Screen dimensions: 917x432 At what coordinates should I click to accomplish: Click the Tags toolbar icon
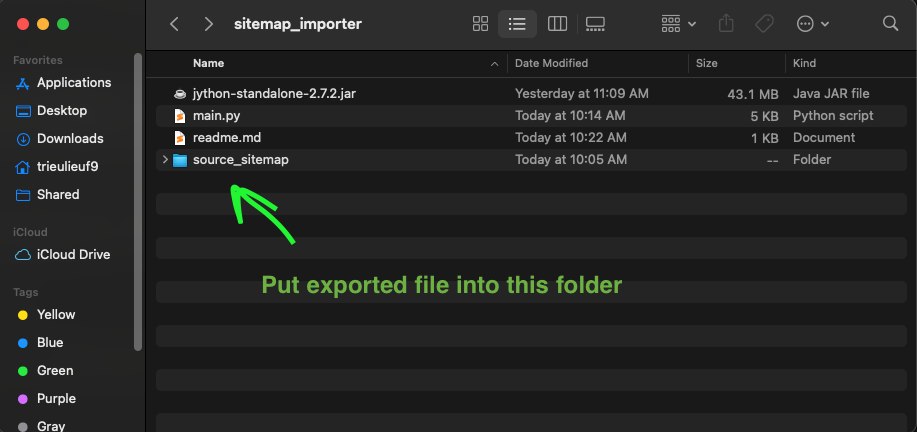coord(764,24)
